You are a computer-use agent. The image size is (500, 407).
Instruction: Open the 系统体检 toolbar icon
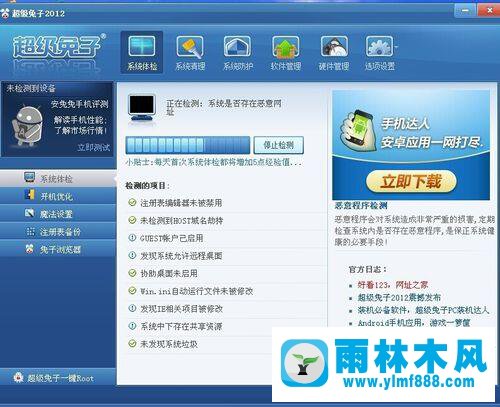(142, 53)
